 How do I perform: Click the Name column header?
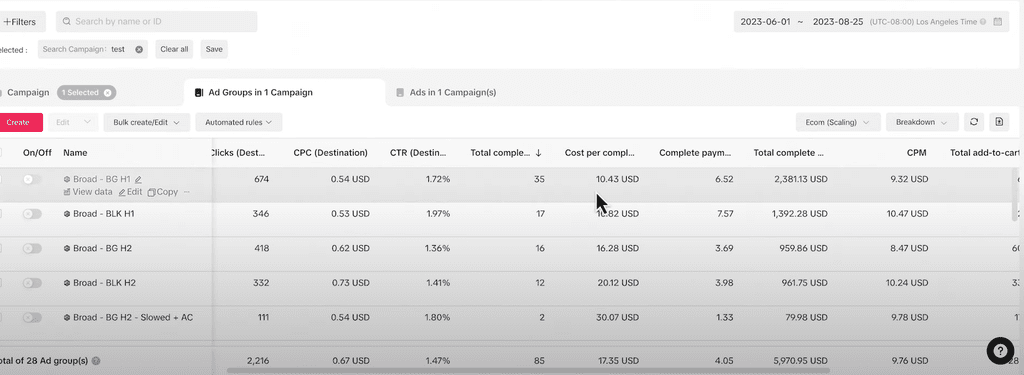(x=75, y=153)
